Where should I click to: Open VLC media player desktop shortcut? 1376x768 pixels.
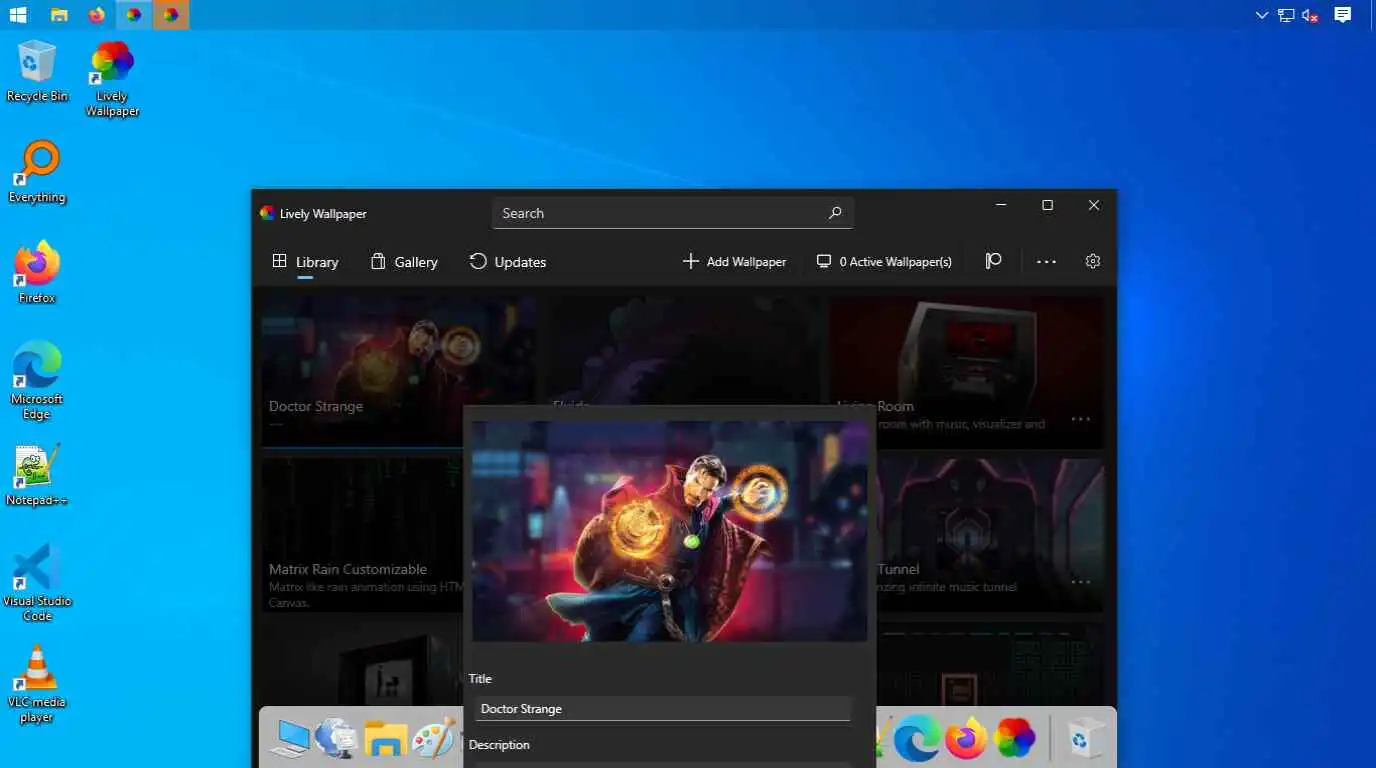pos(37,684)
